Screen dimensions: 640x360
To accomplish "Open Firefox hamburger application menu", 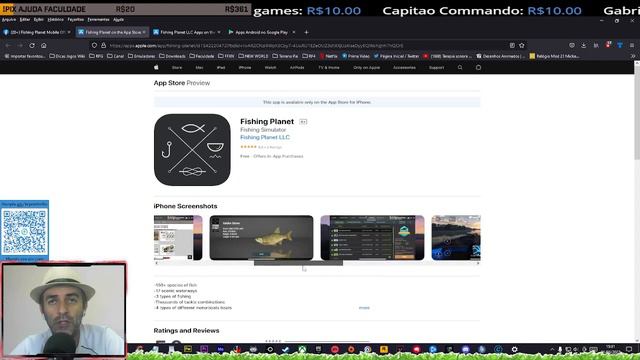I will tap(632, 46).
